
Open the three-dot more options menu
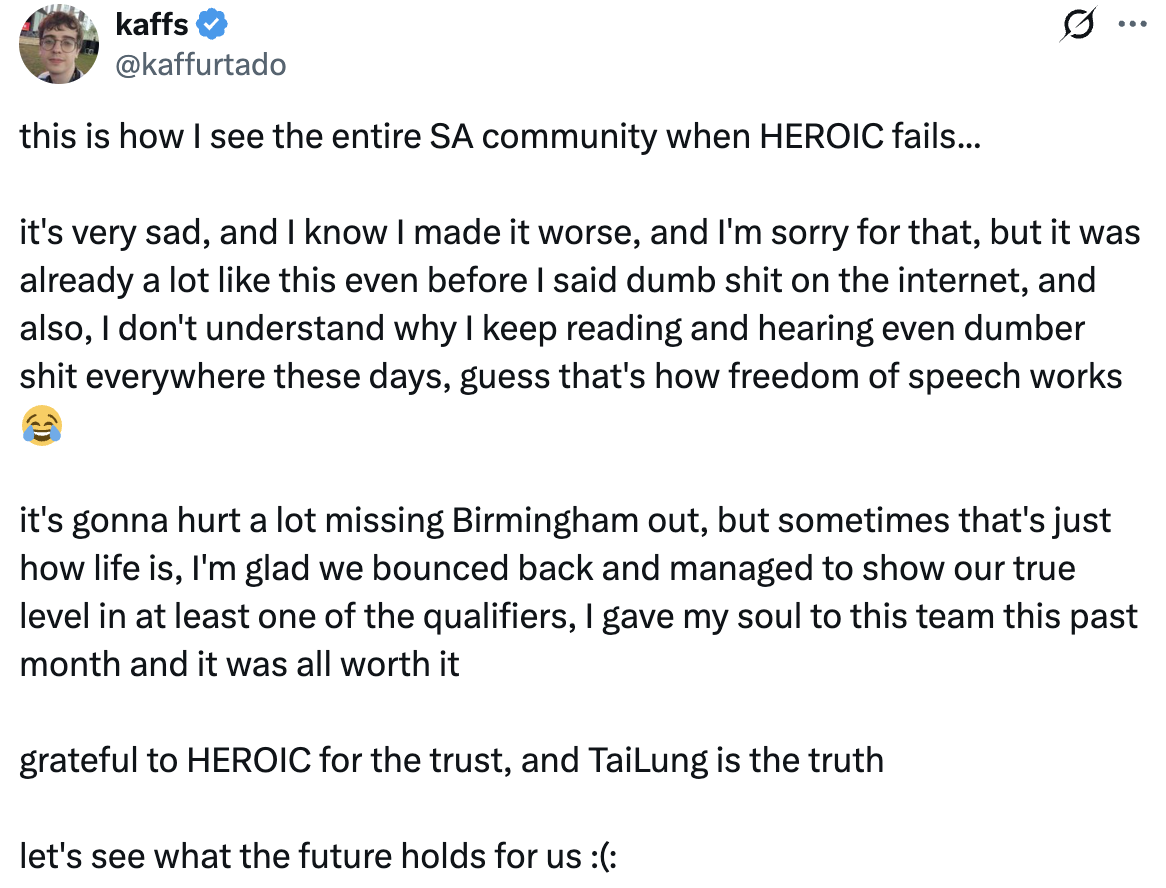pyautogui.click(x=1132, y=23)
